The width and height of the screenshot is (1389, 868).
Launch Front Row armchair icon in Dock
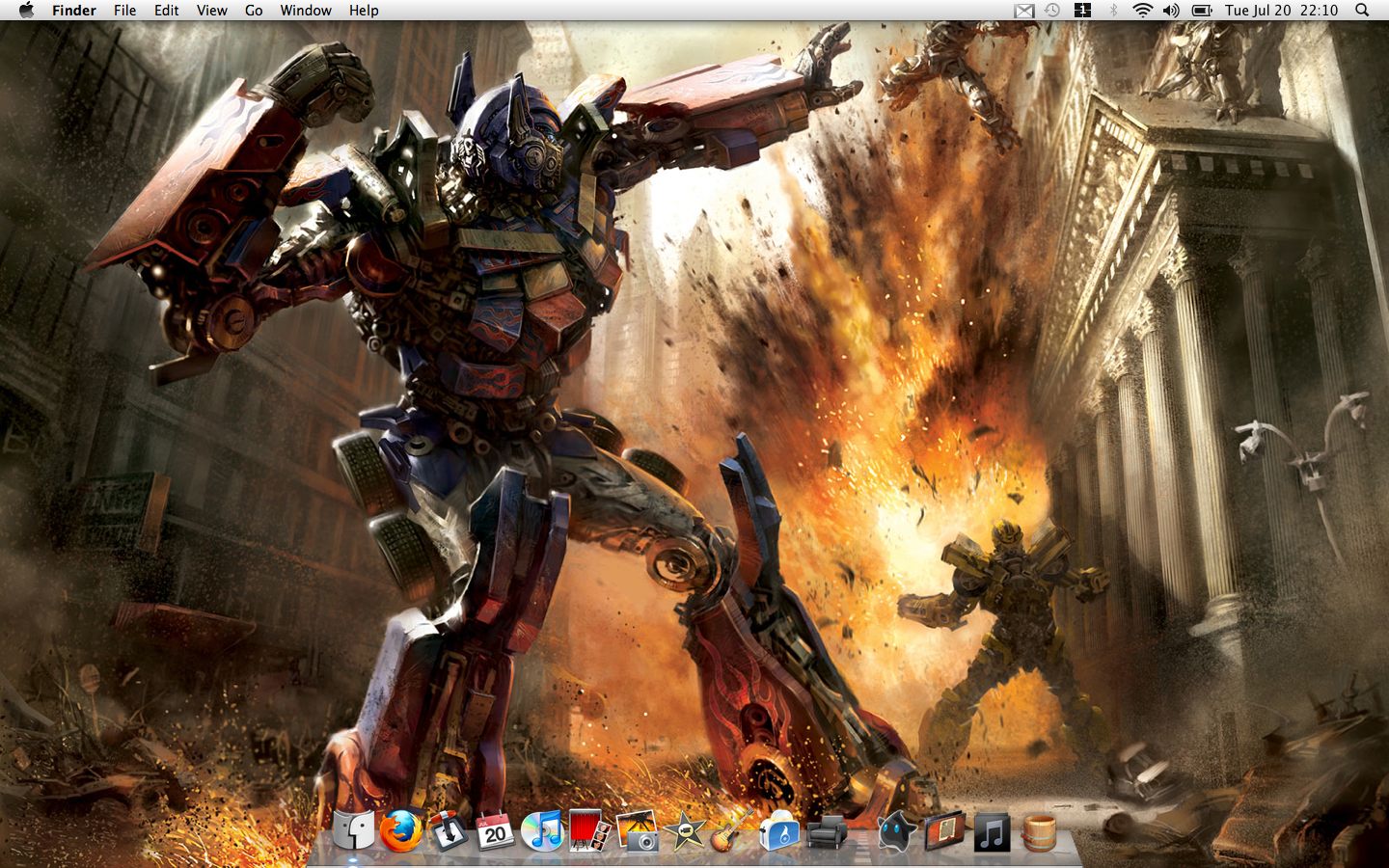click(826, 832)
